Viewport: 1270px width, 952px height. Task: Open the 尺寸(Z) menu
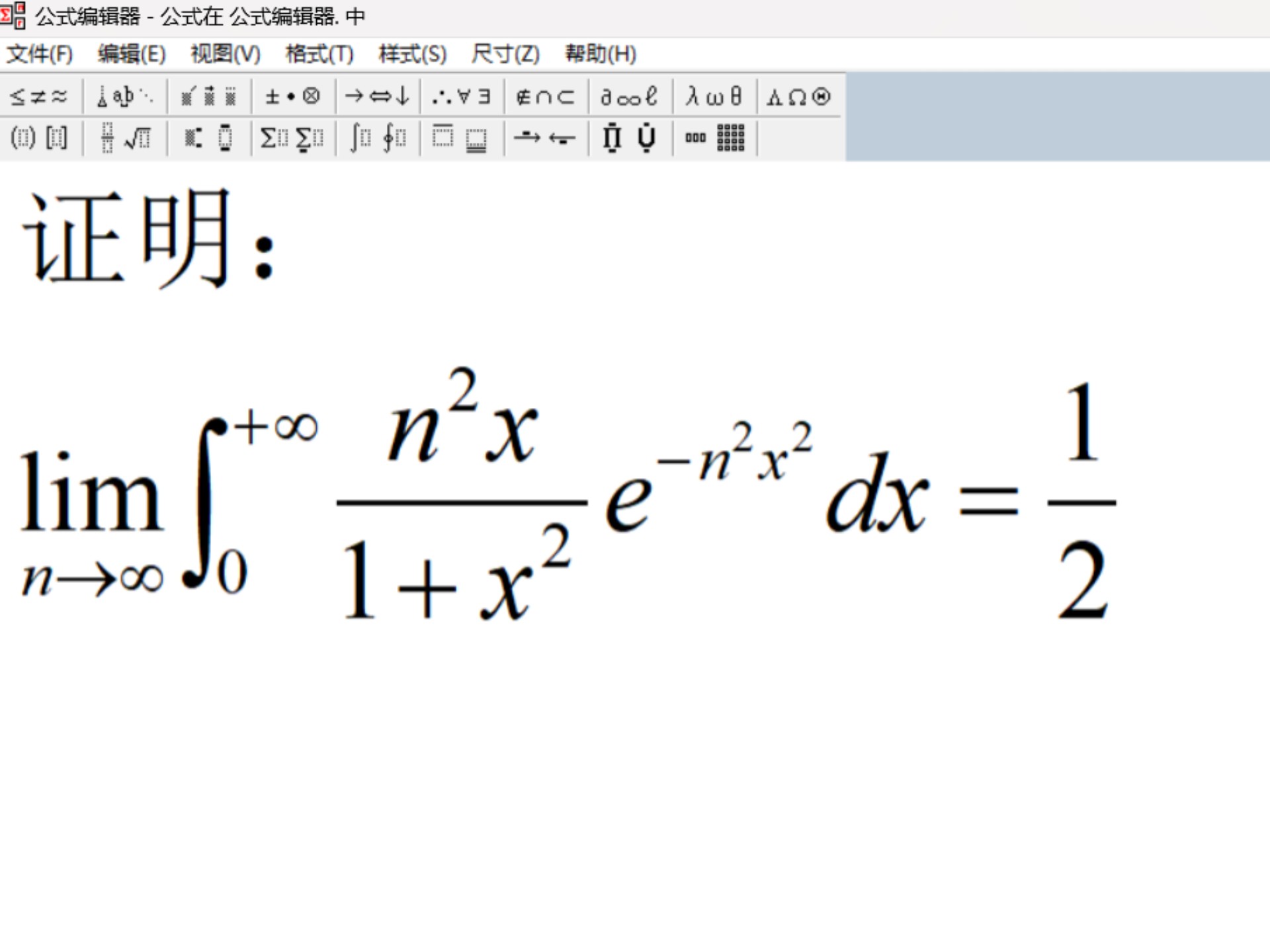[505, 54]
